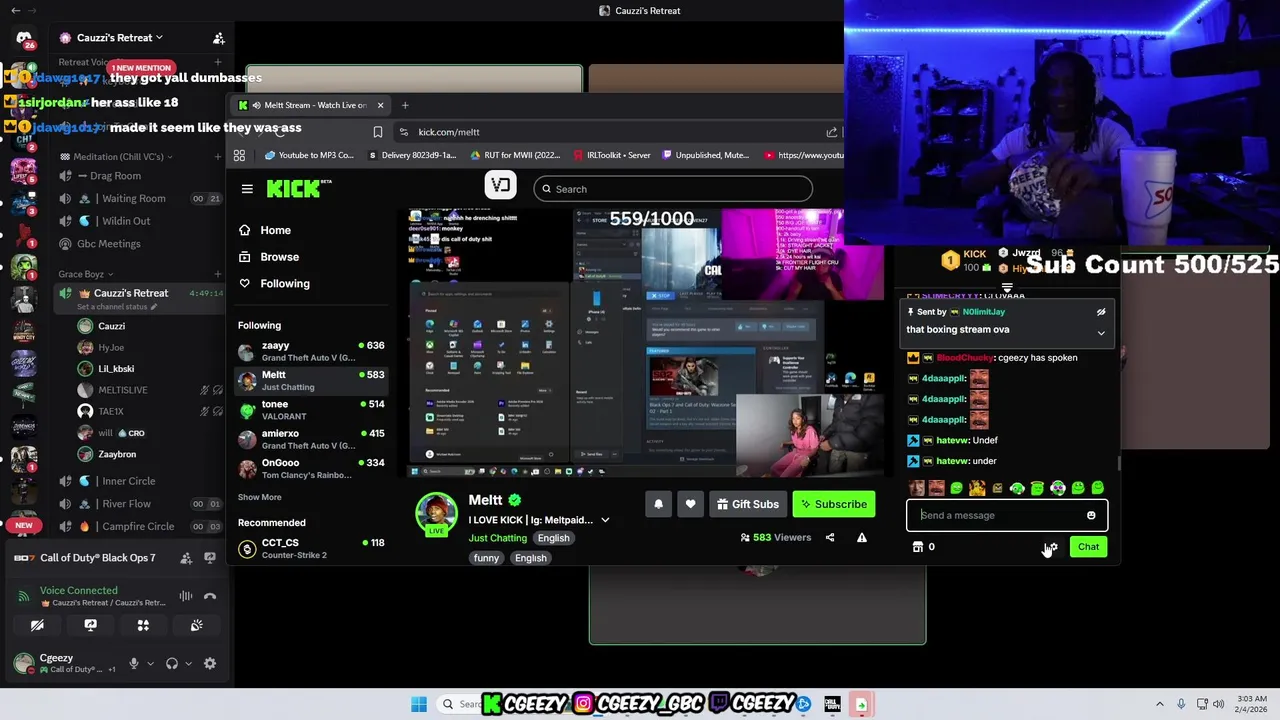
Task: Open Discord activities button
Action: tap(143, 625)
